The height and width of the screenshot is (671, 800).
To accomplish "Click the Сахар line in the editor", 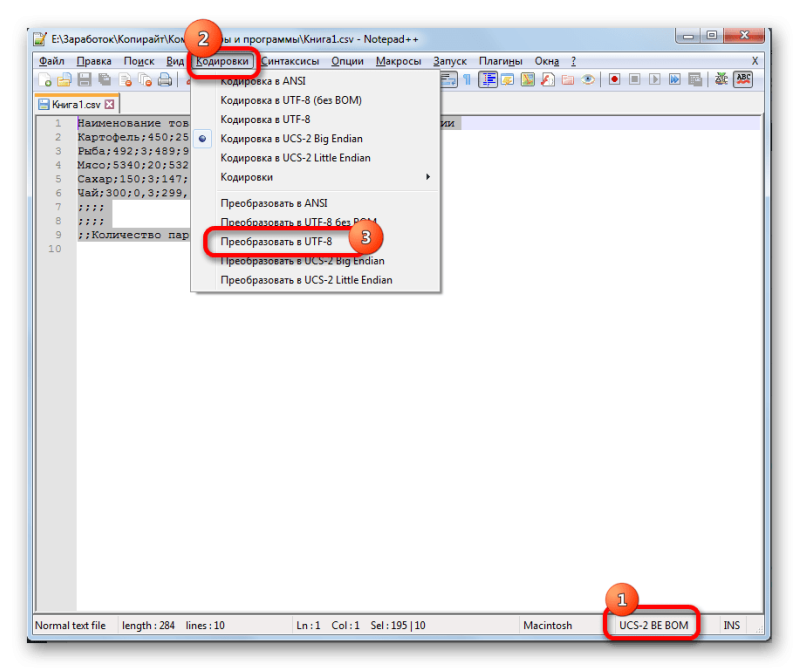I will pyautogui.click(x=133, y=179).
